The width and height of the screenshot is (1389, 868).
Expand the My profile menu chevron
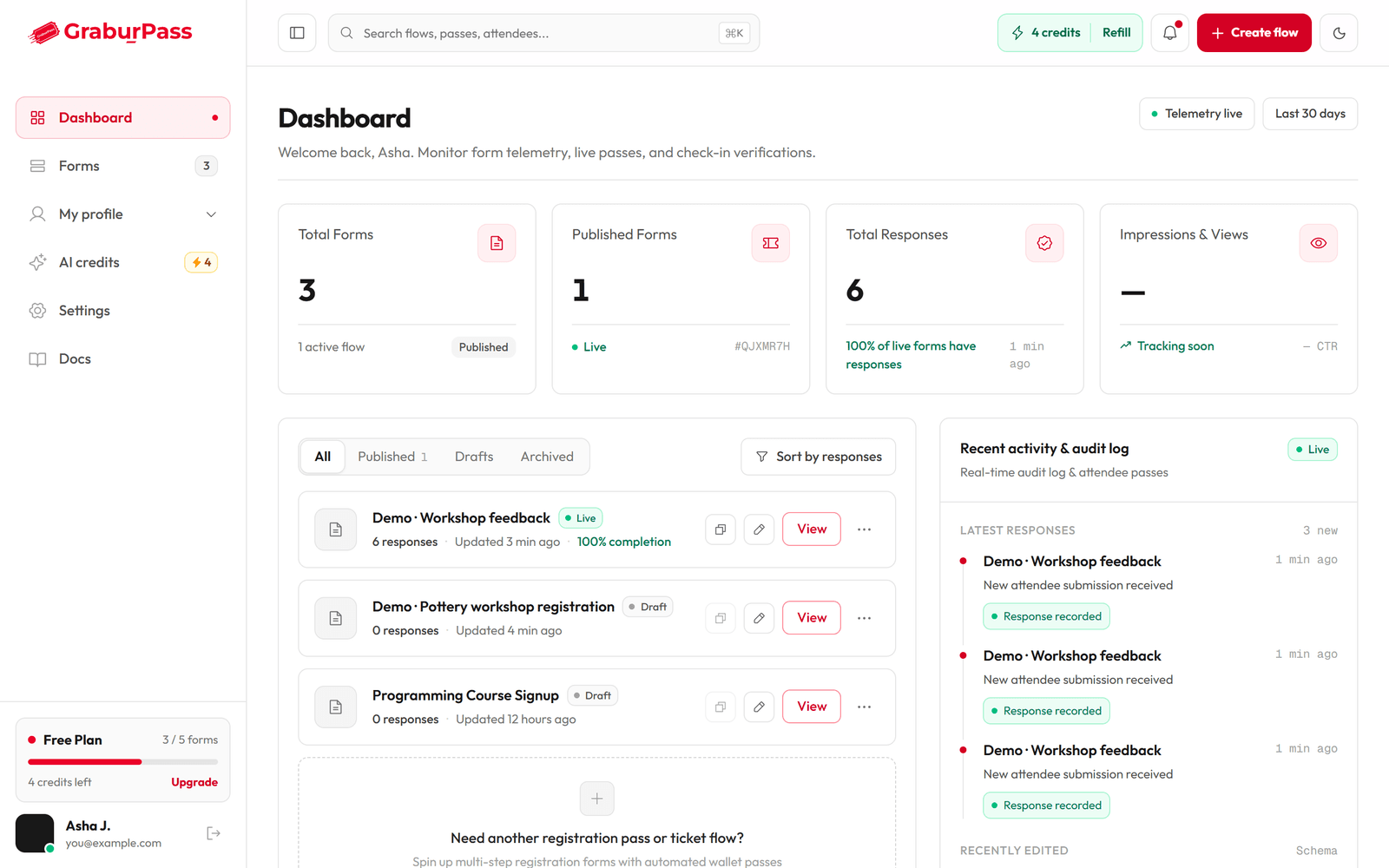point(211,214)
